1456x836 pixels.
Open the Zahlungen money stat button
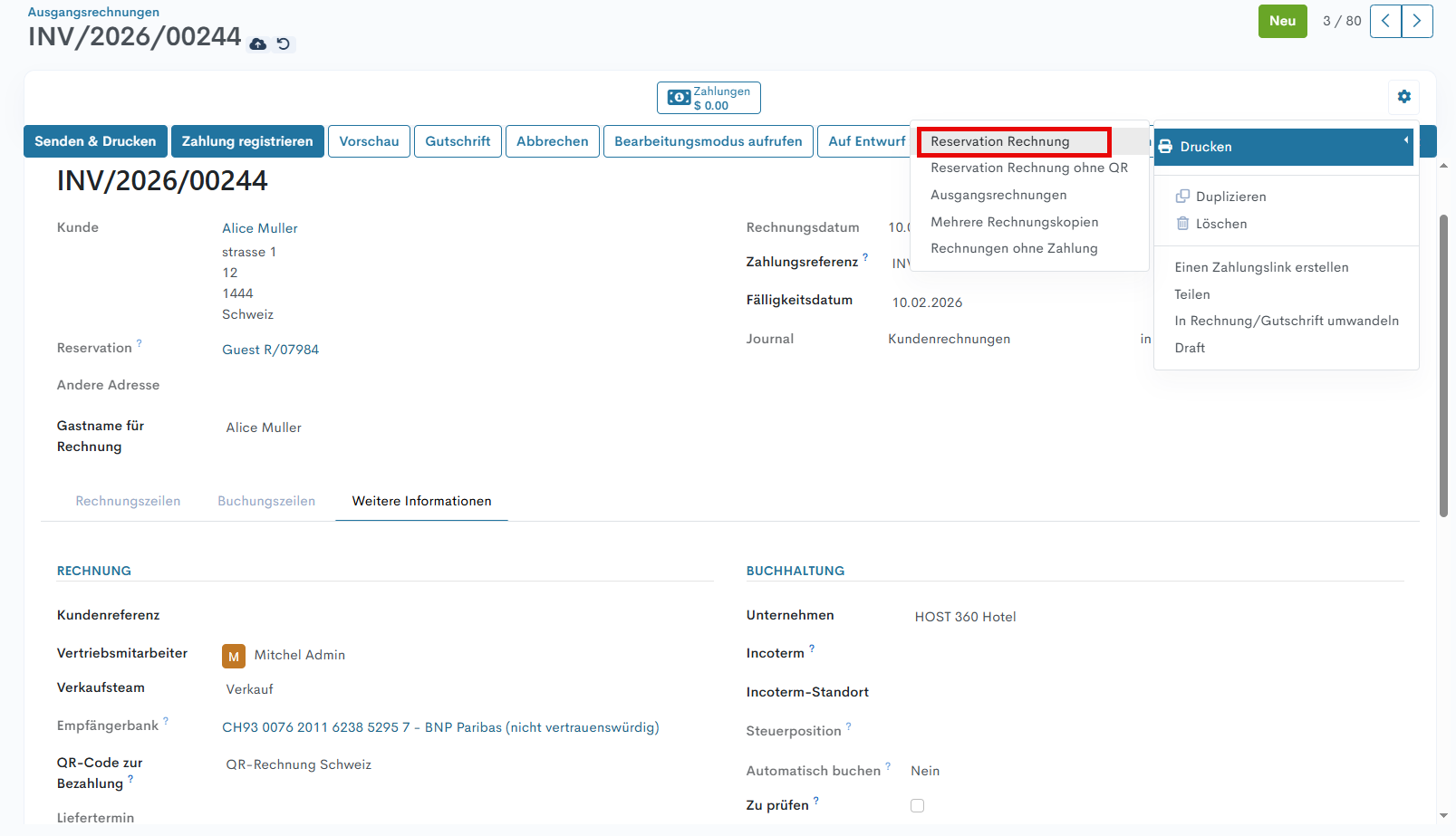click(709, 98)
